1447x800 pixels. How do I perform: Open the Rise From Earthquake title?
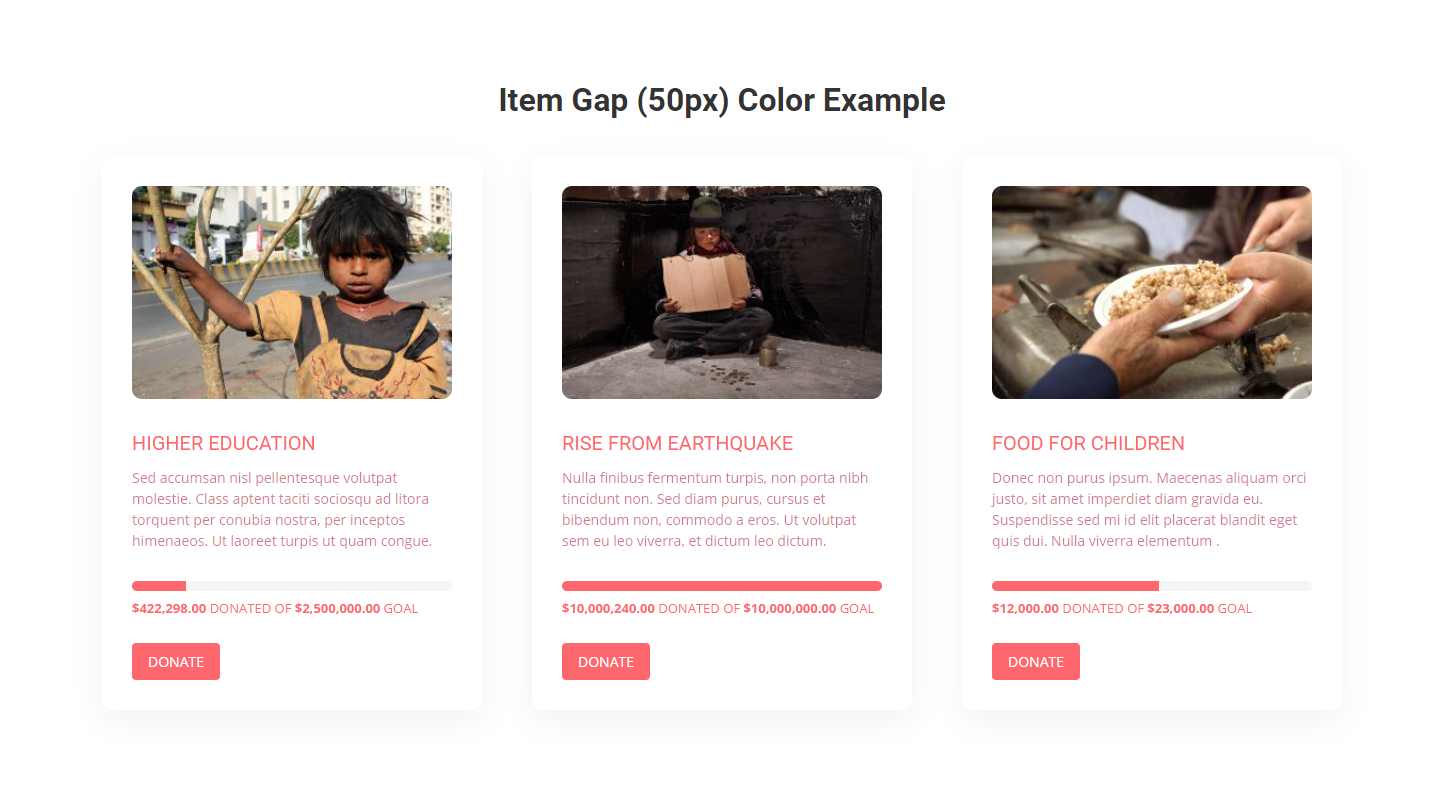(677, 443)
